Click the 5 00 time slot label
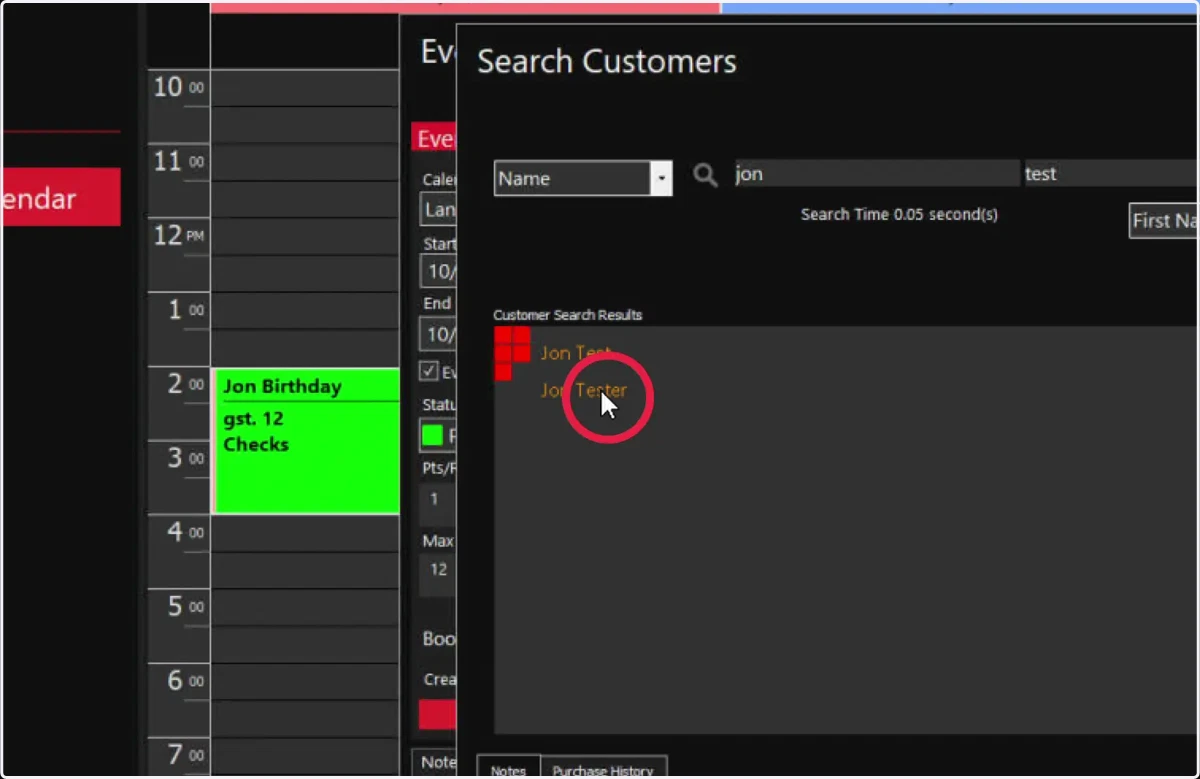 (x=185, y=606)
